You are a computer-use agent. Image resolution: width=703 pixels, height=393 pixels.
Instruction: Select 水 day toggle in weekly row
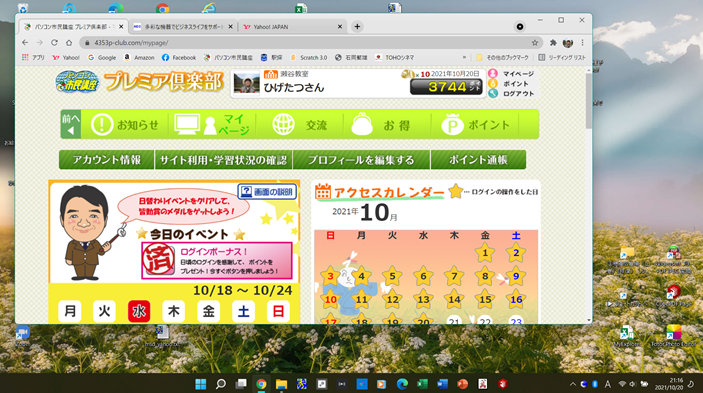point(139,311)
